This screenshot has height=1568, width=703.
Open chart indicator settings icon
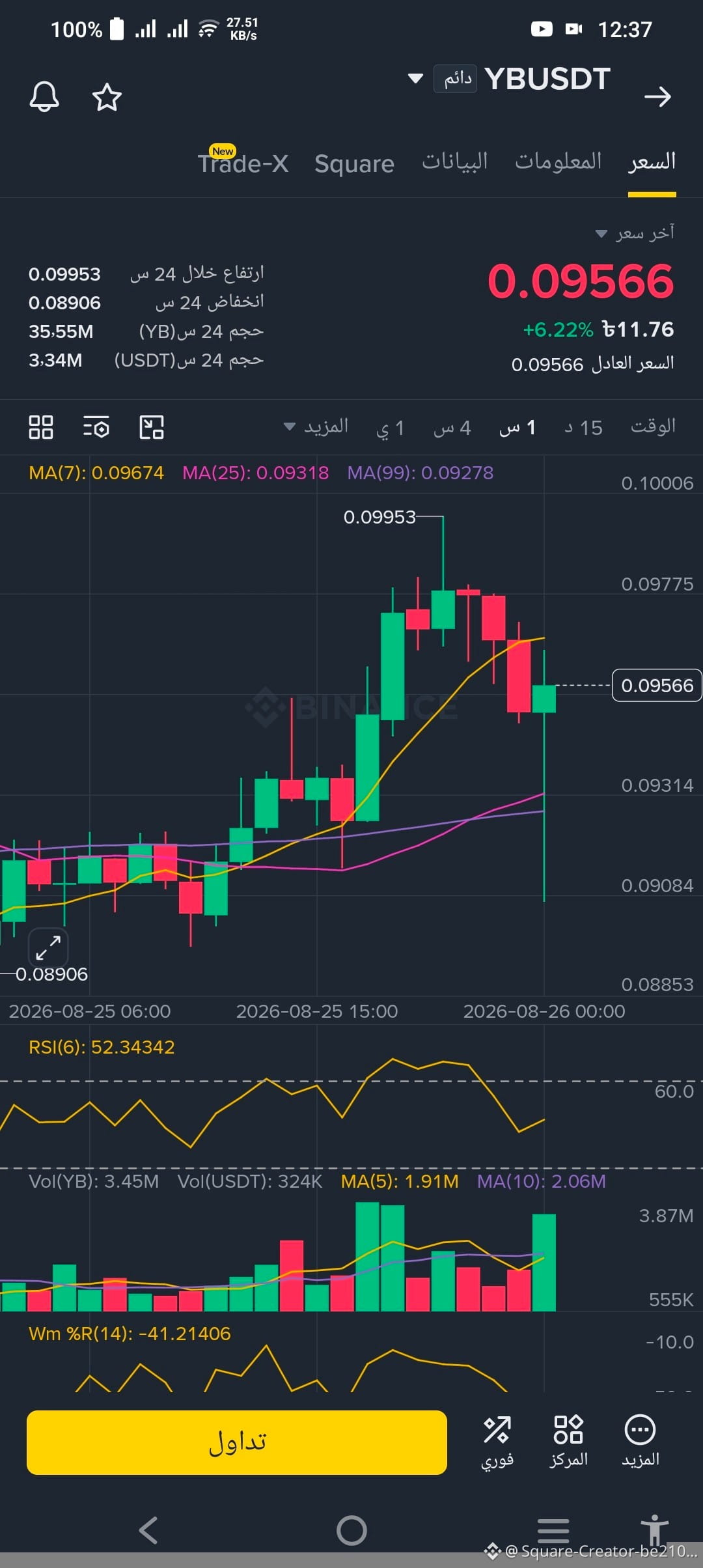pyautogui.click(x=96, y=427)
